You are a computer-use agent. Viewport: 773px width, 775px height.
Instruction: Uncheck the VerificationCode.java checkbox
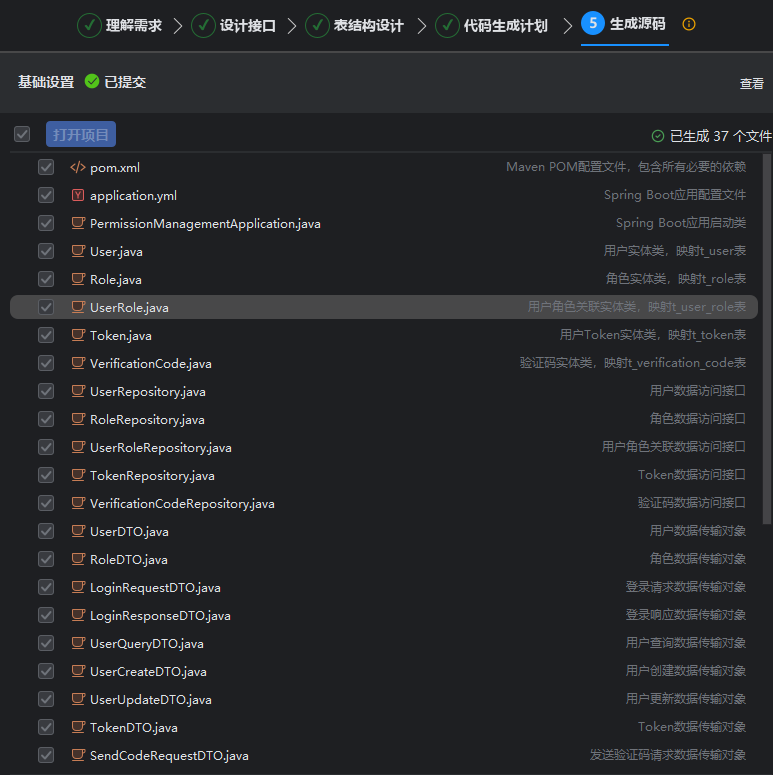[x=46, y=364]
